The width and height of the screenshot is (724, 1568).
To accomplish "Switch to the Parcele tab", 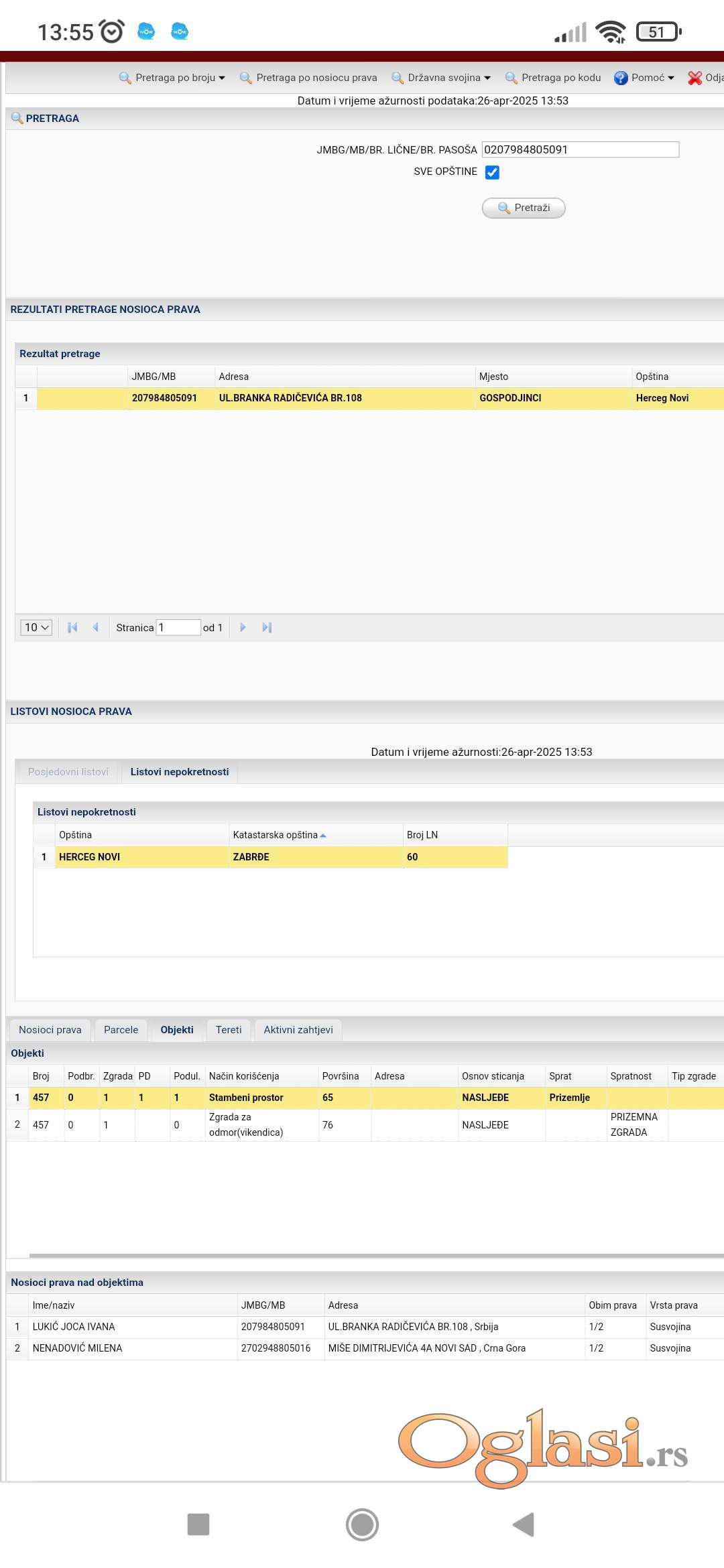I will tap(121, 1030).
